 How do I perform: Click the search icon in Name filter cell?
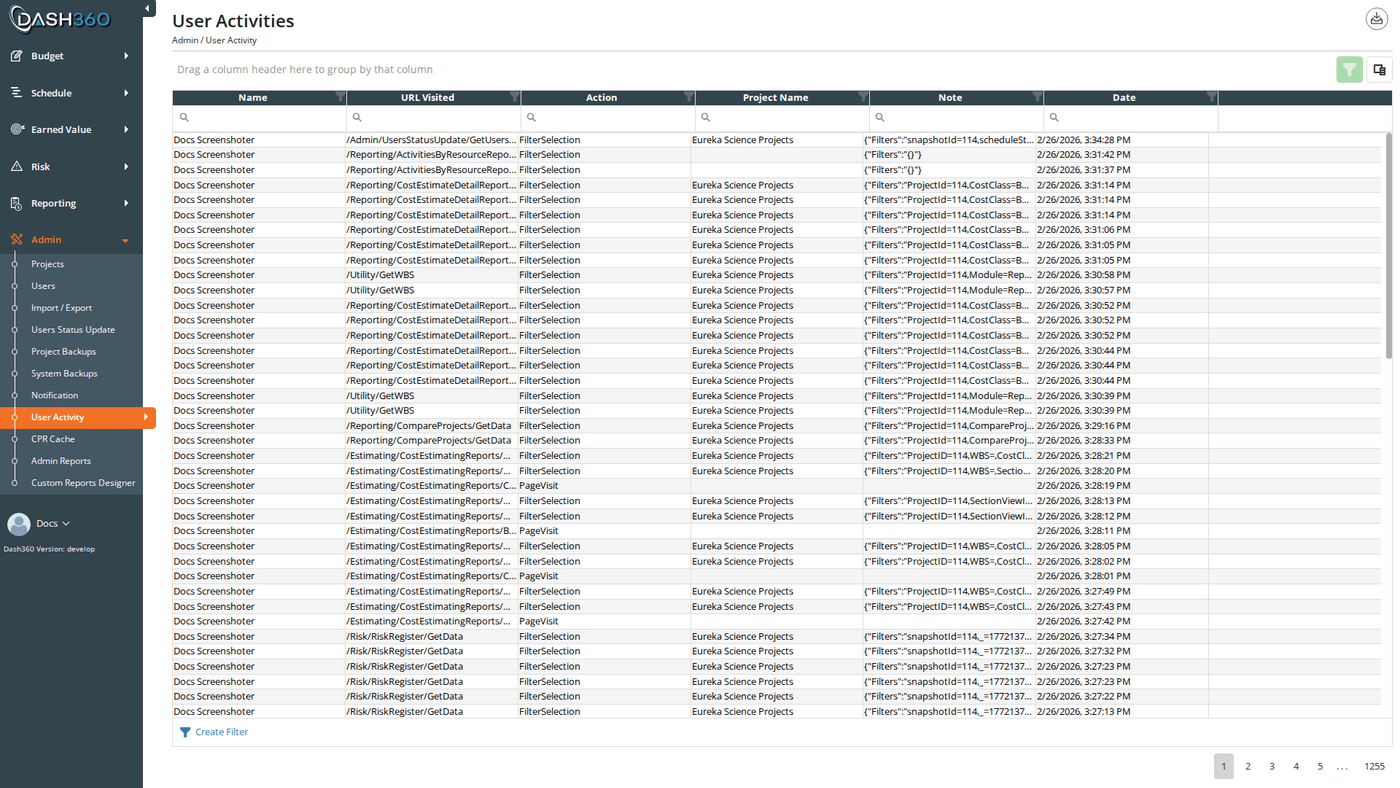[x=184, y=118]
